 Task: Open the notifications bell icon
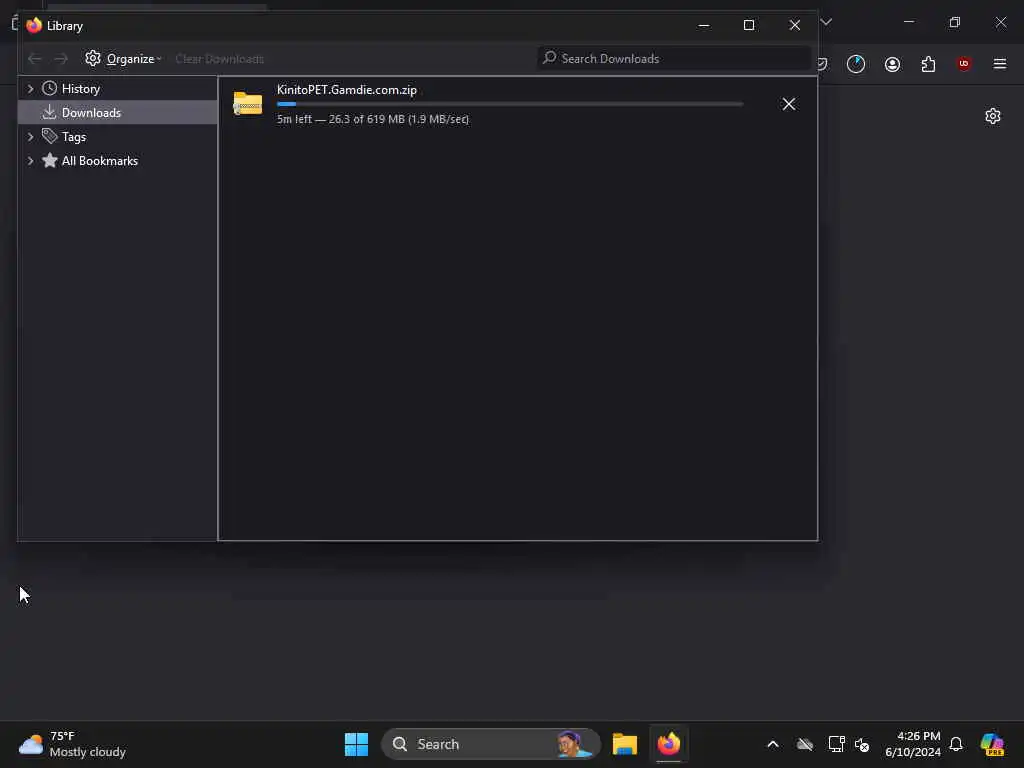tap(956, 744)
